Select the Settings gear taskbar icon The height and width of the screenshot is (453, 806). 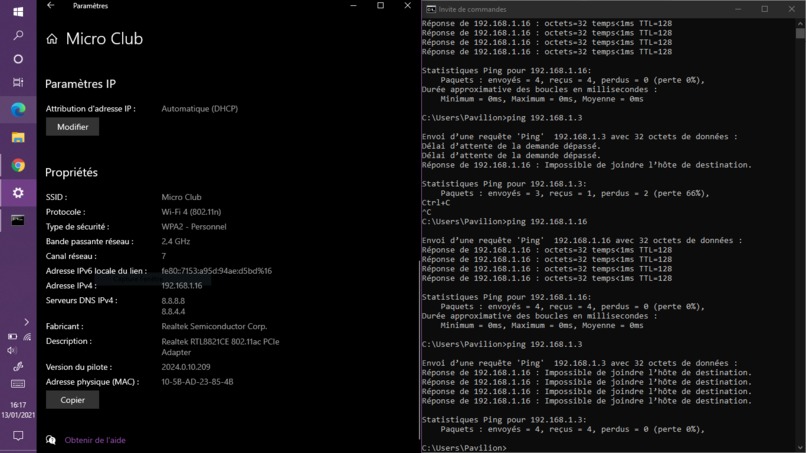[18, 193]
